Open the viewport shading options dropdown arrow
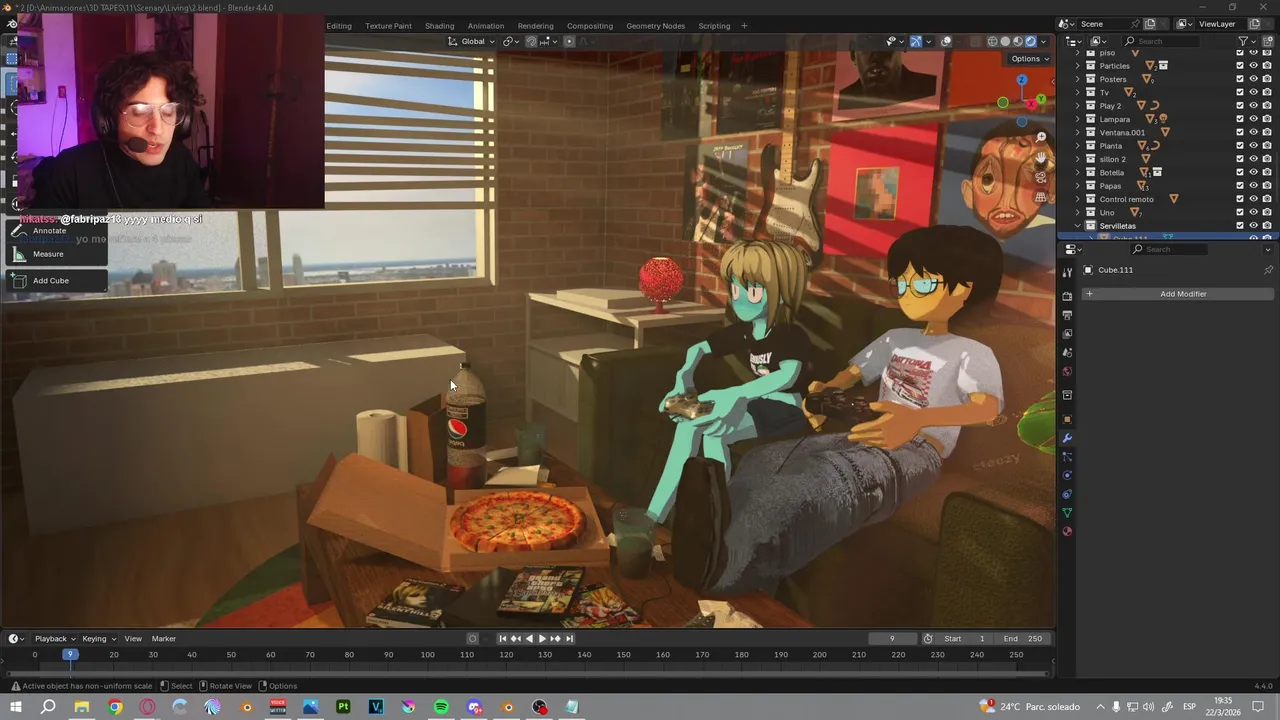This screenshot has height=720, width=1280. (x=1043, y=41)
